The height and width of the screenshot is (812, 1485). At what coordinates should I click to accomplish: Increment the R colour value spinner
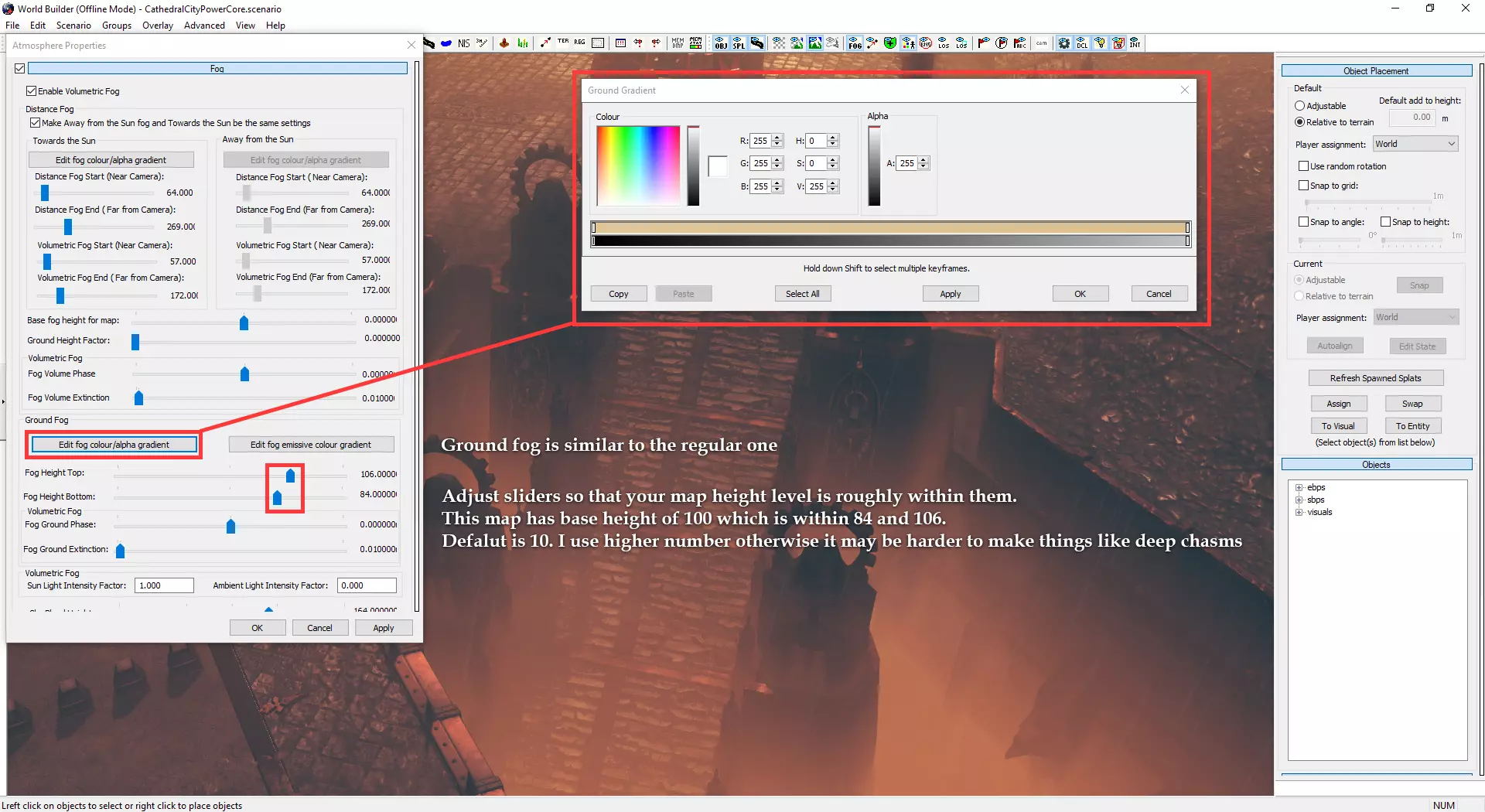coord(777,138)
